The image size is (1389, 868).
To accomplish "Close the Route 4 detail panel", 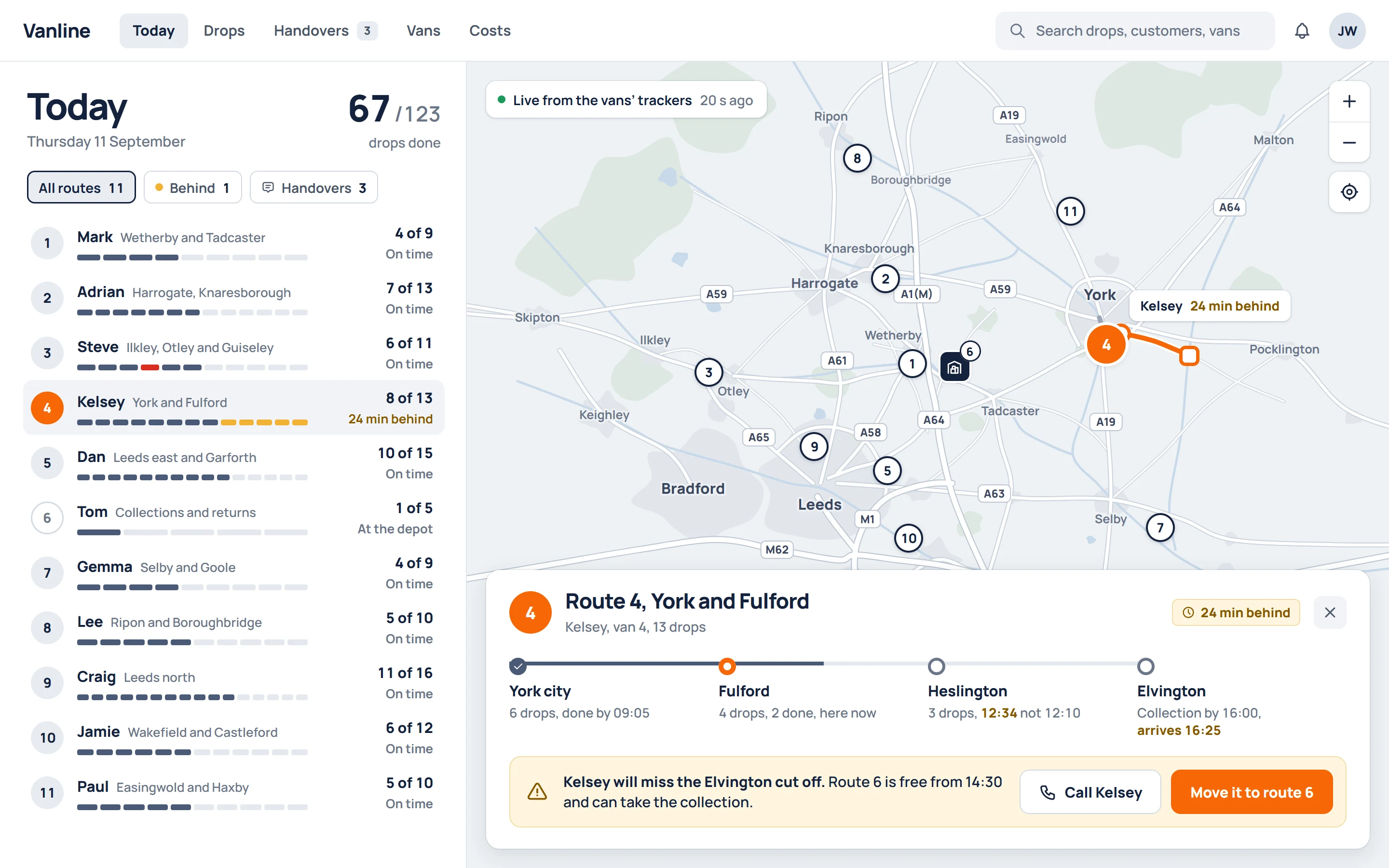I will [1330, 612].
